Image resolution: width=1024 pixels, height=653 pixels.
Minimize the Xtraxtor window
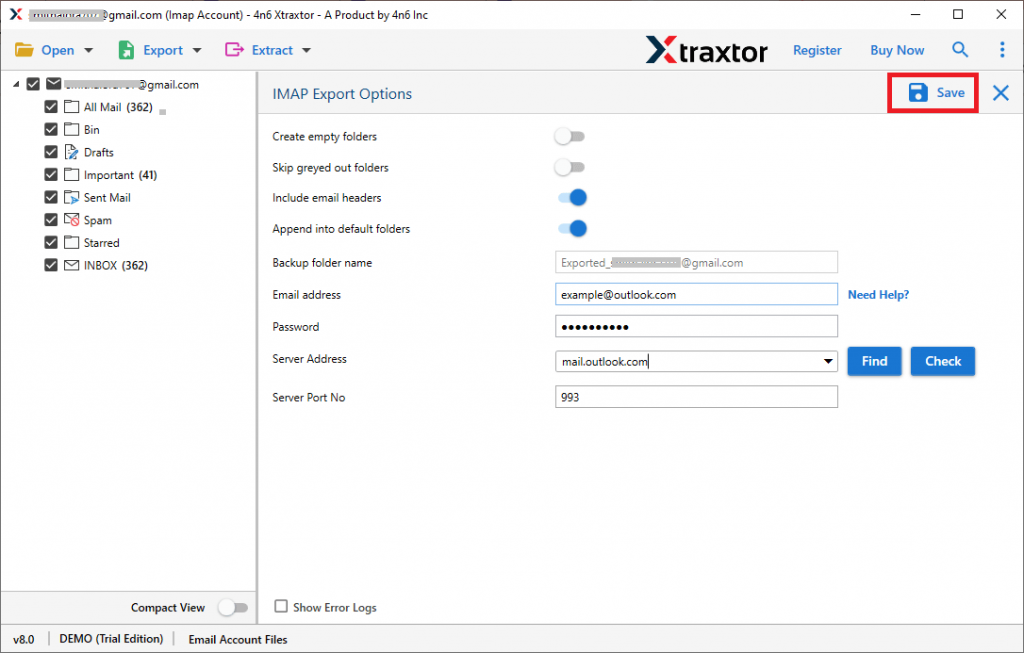(916, 14)
